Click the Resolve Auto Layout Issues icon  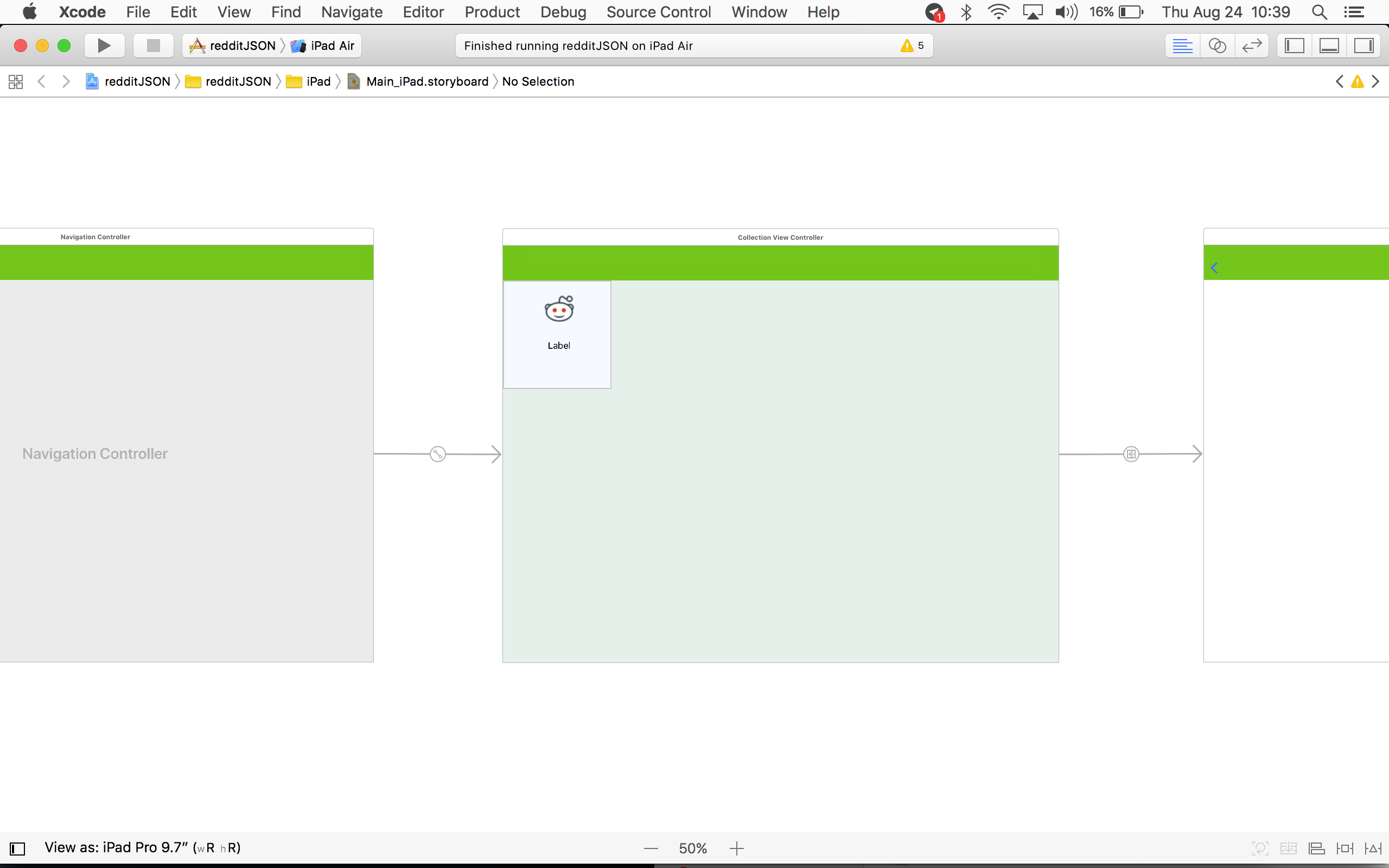tap(1373, 848)
